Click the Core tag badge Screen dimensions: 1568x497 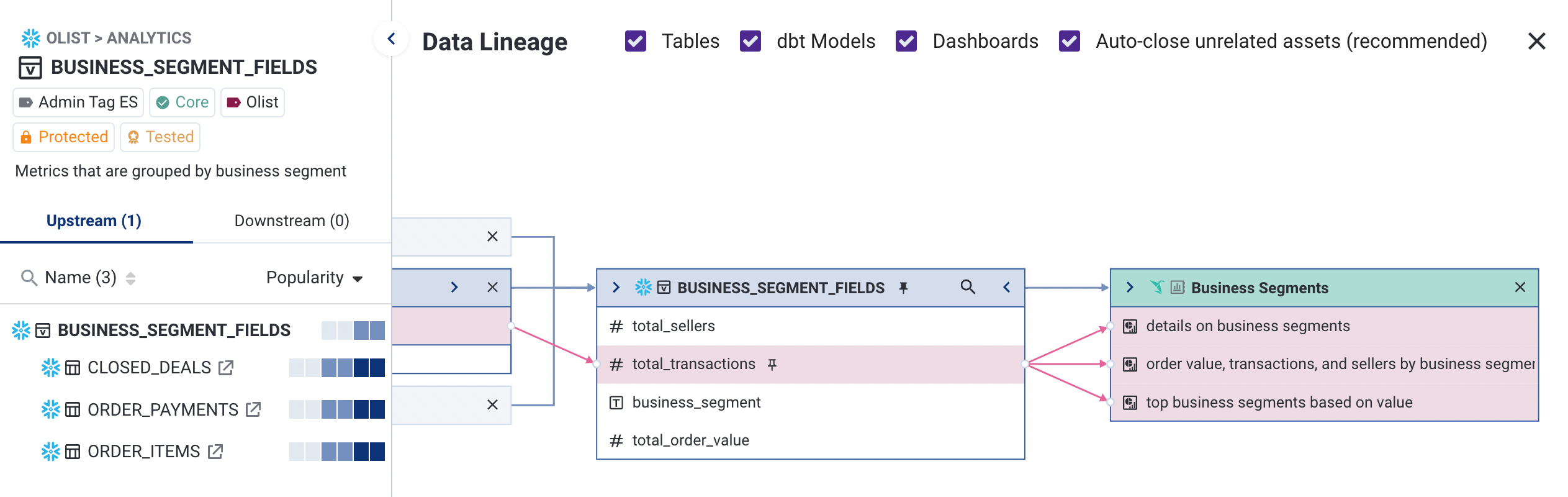click(x=182, y=103)
